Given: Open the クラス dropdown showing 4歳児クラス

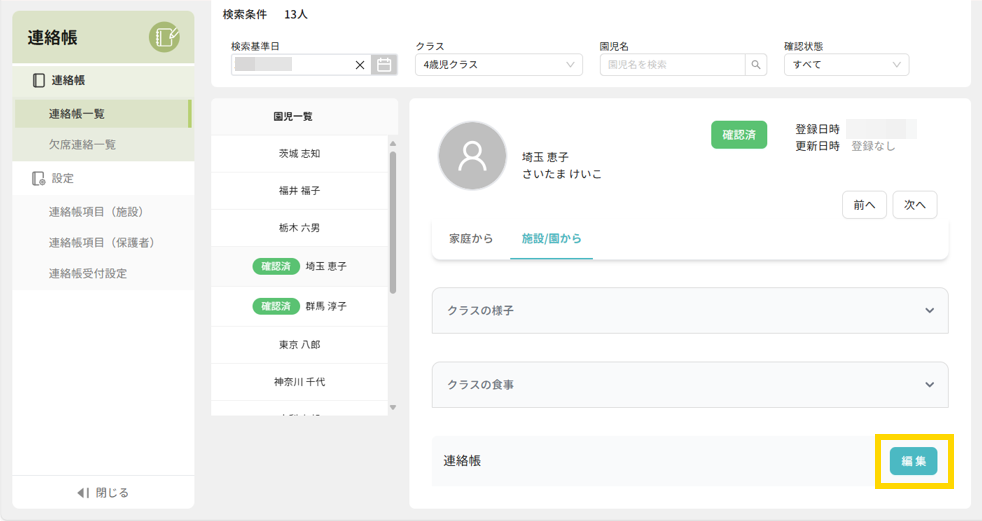Looking at the screenshot, I should pyautogui.click(x=499, y=65).
